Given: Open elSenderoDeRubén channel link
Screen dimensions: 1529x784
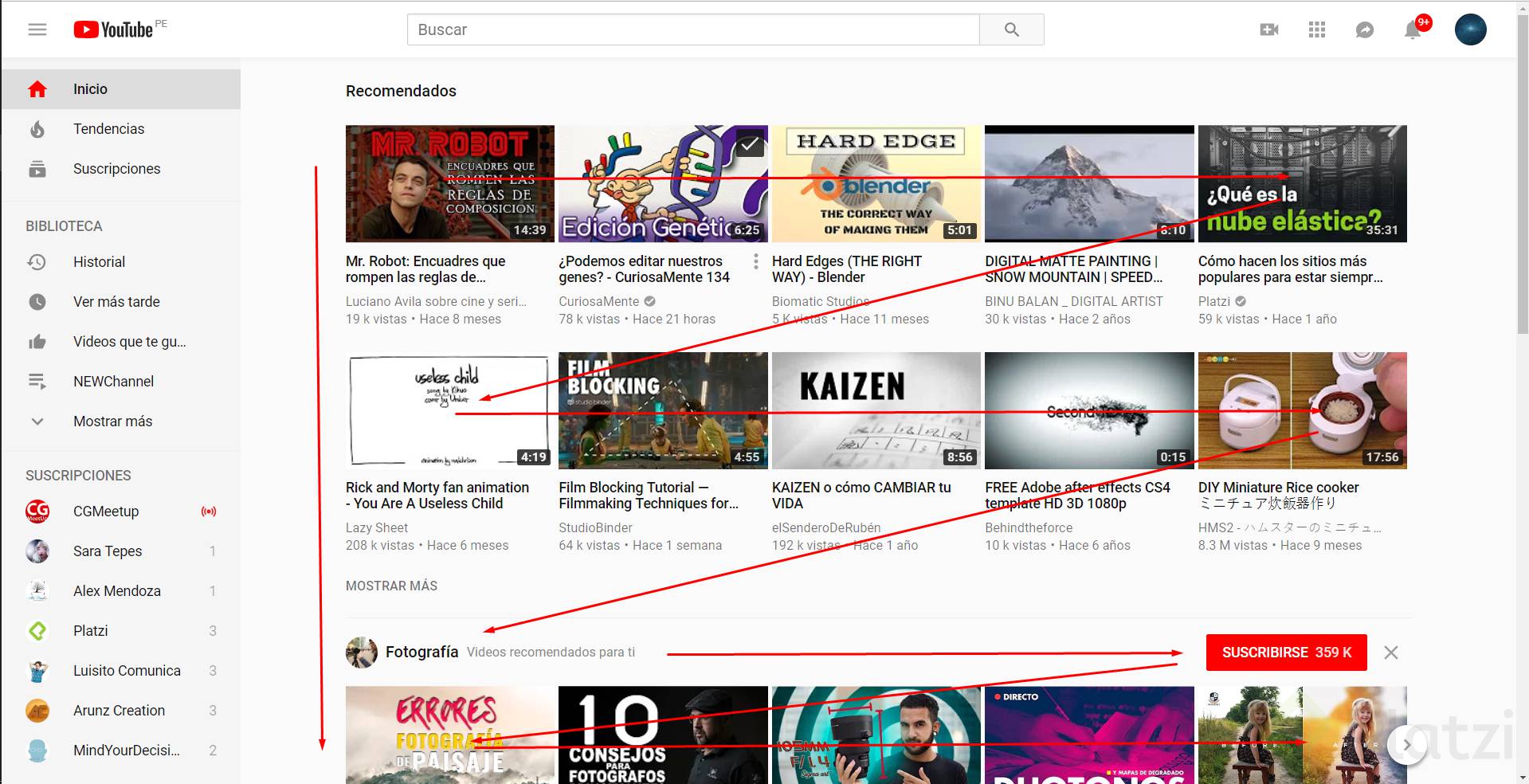Looking at the screenshot, I should click(x=826, y=527).
